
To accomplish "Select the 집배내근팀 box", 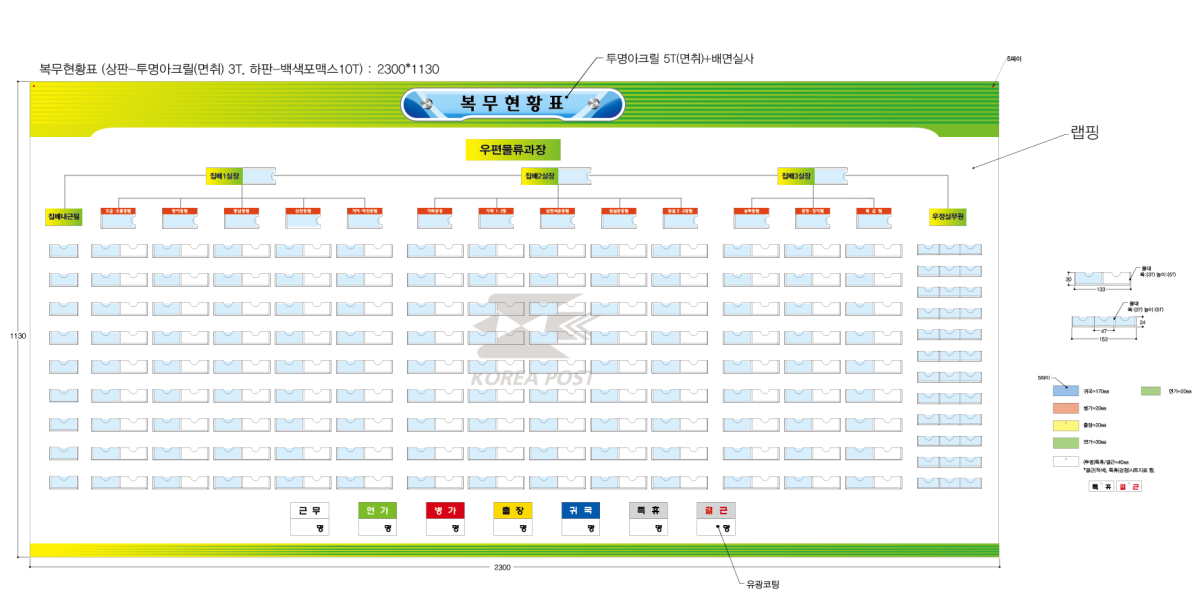I will (63, 217).
